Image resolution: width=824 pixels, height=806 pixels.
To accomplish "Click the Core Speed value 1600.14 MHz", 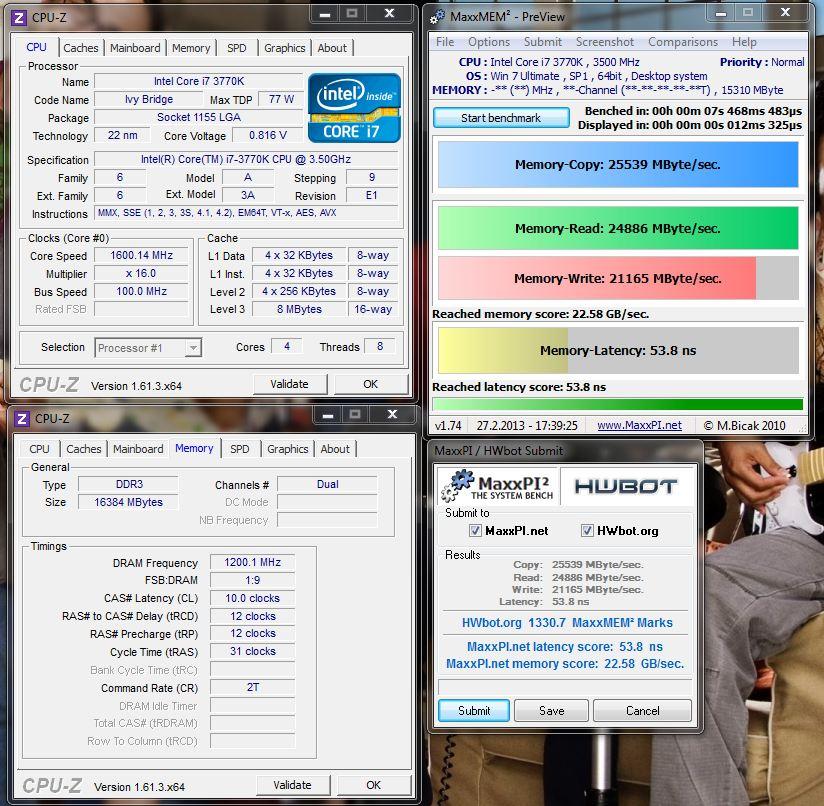I will (141, 255).
